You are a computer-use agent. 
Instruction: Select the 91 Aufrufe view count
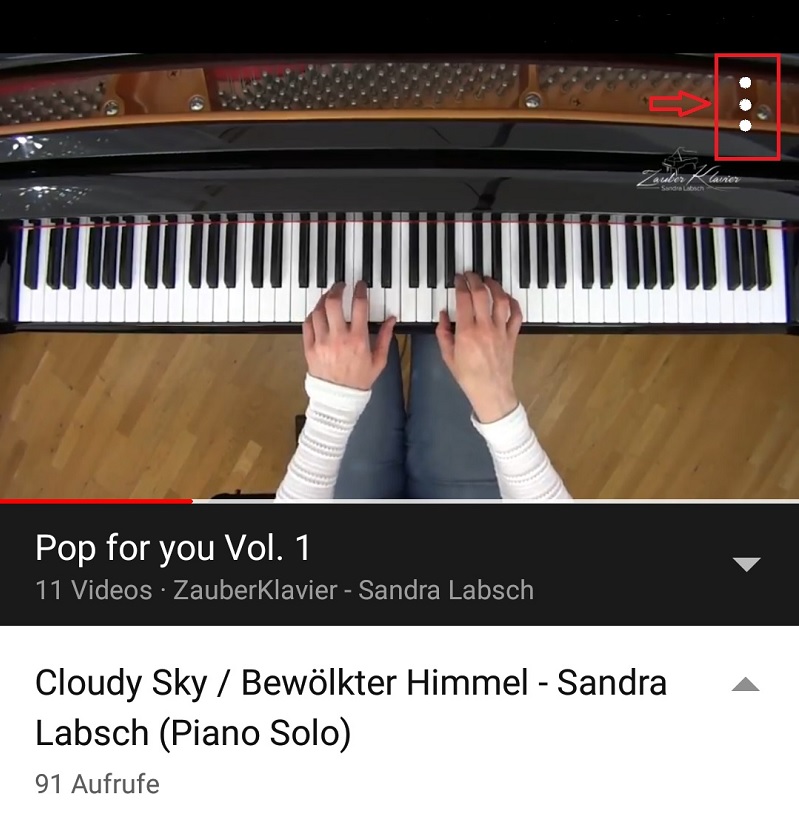click(97, 784)
